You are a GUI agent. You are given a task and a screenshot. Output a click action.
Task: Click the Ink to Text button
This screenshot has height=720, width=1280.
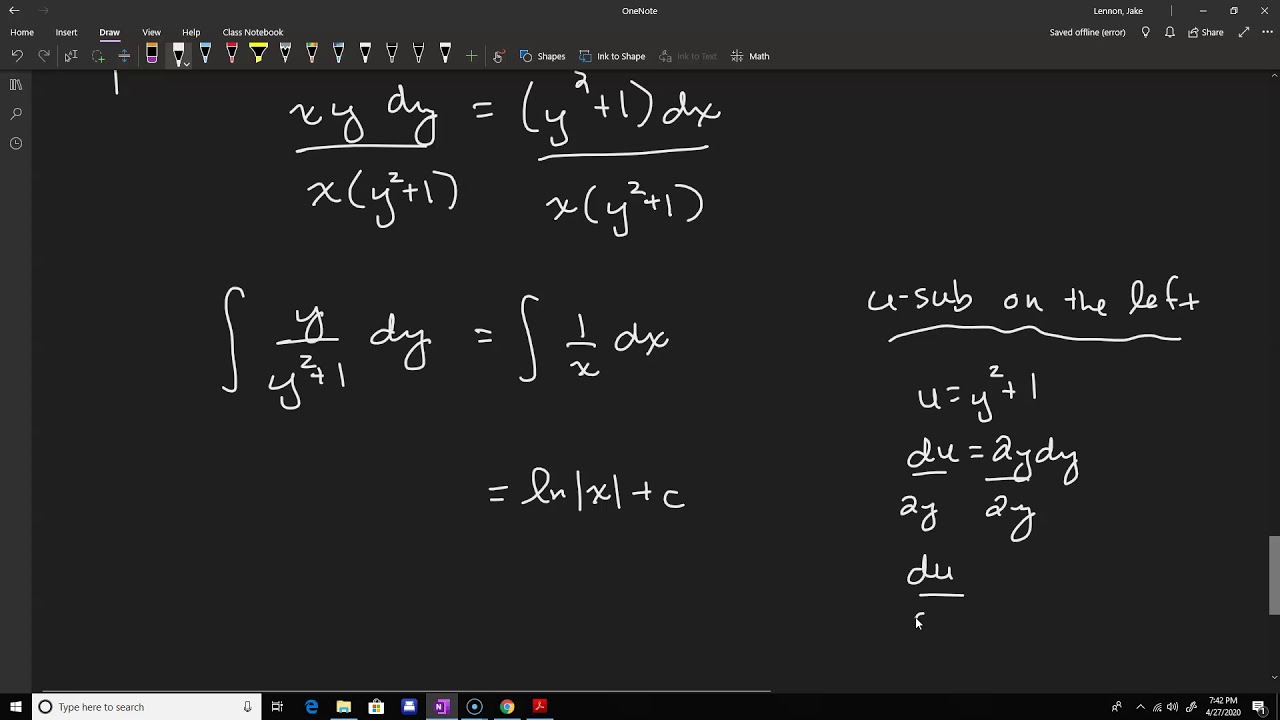688,56
